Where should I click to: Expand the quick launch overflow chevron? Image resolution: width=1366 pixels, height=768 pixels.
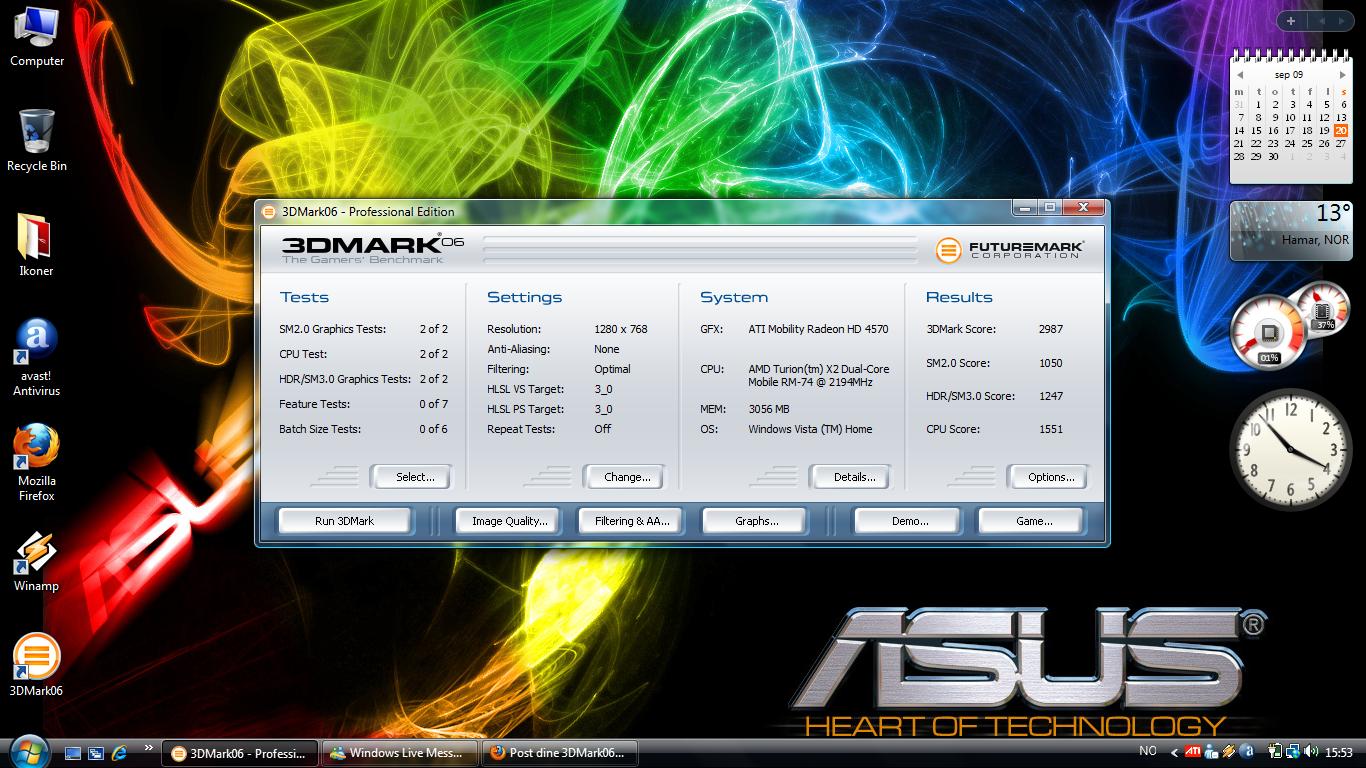coord(148,747)
